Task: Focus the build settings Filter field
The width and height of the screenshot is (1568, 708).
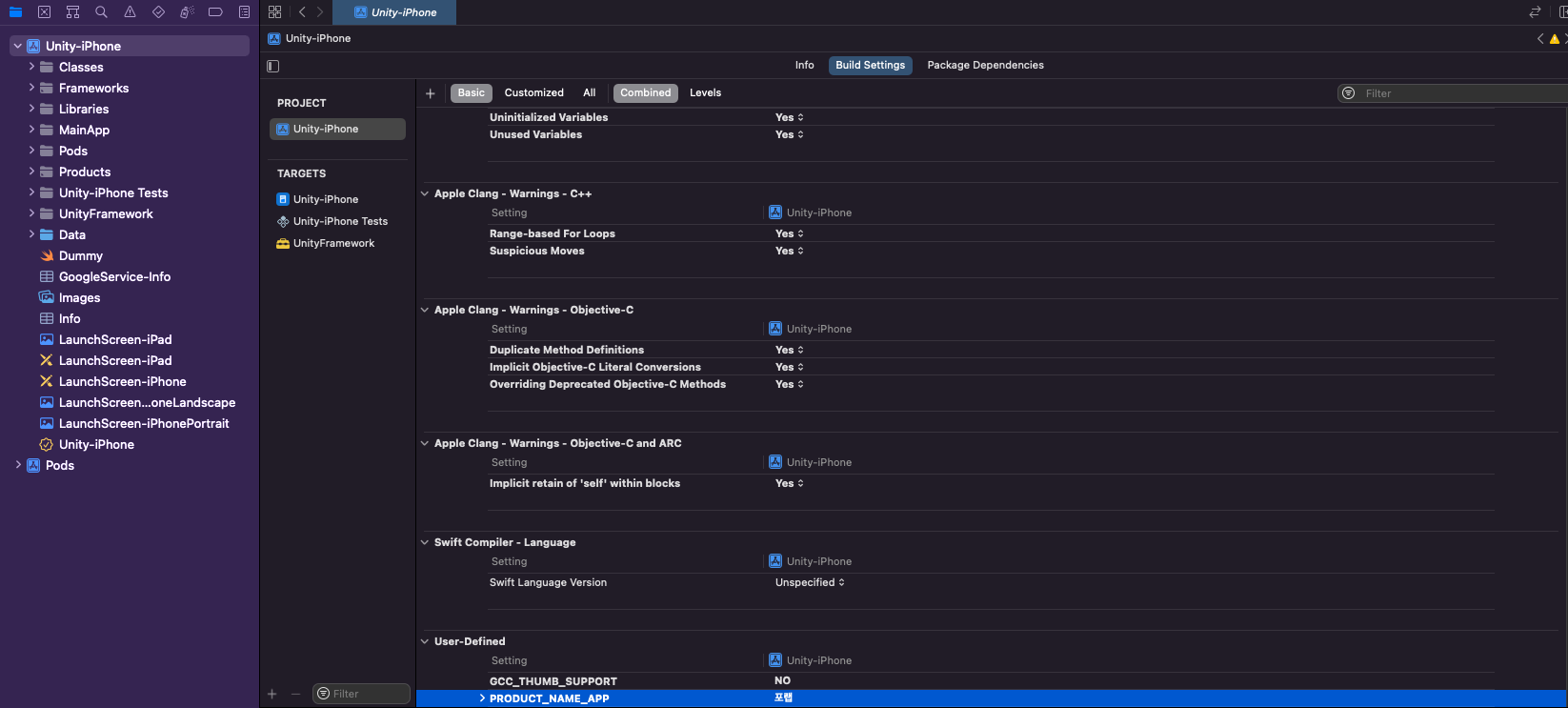Action: click(1453, 93)
